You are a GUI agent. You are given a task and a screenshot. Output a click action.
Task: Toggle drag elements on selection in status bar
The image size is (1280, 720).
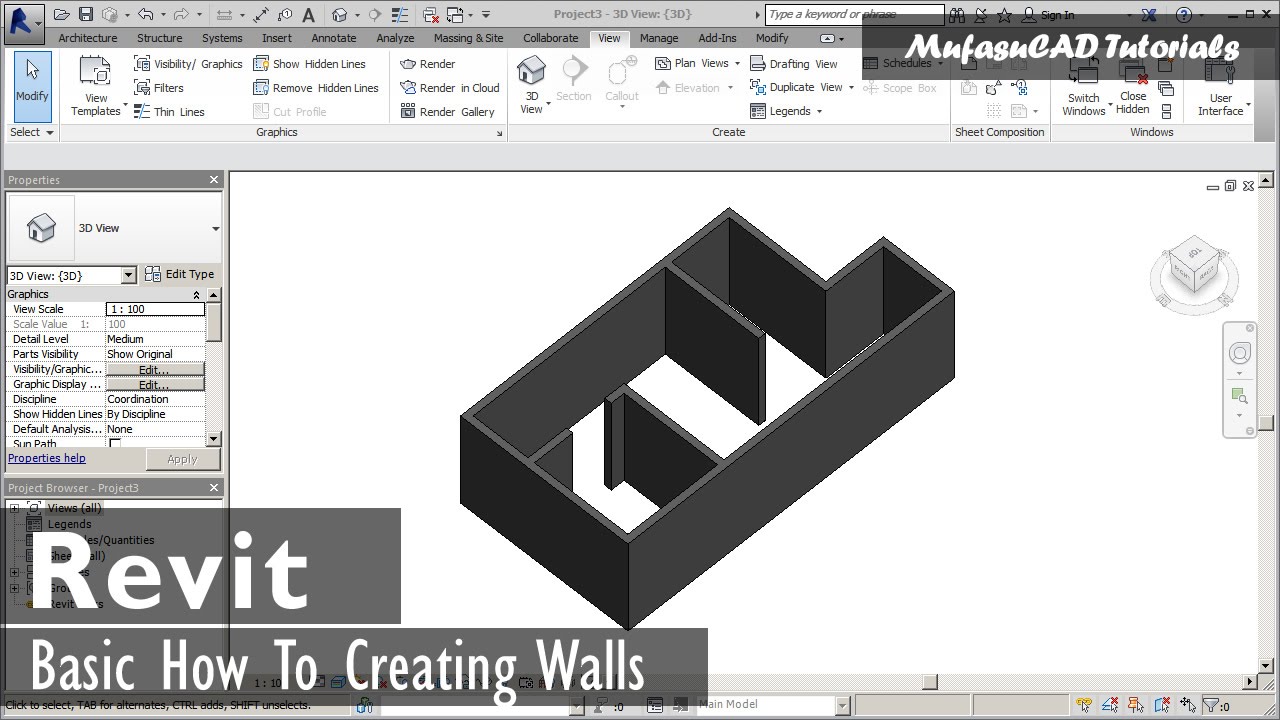tap(1188, 705)
